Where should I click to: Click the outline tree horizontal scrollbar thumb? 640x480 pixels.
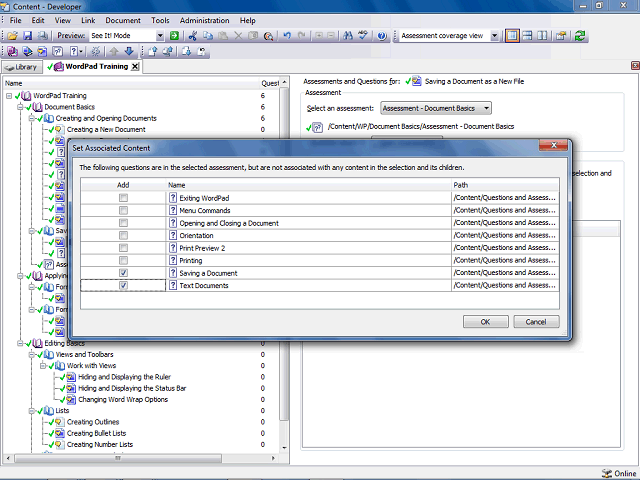pyautogui.click(x=118, y=458)
